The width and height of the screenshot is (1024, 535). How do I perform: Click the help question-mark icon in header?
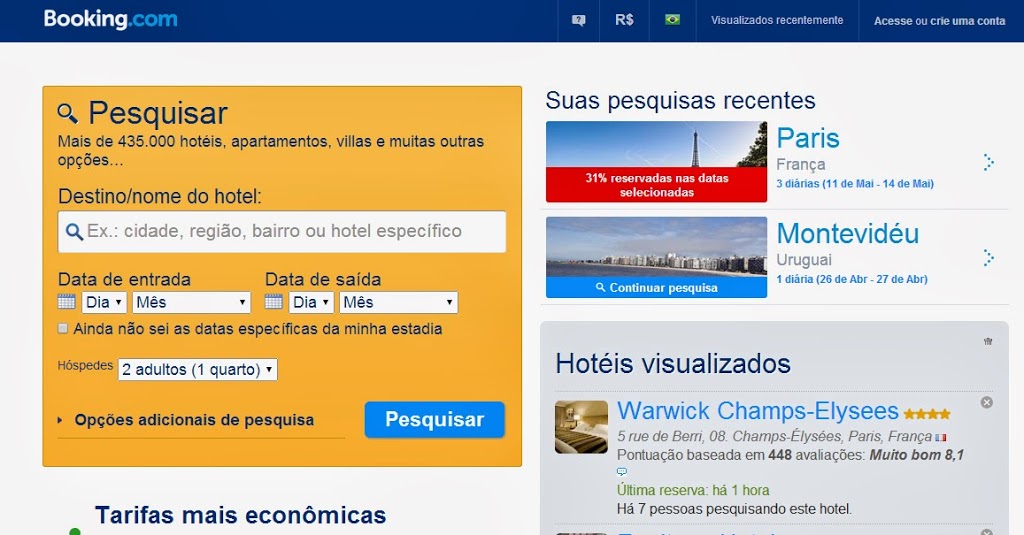(x=578, y=20)
